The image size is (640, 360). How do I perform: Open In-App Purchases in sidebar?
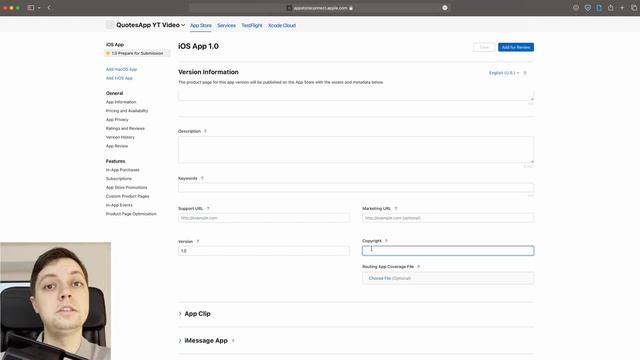(x=122, y=170)
